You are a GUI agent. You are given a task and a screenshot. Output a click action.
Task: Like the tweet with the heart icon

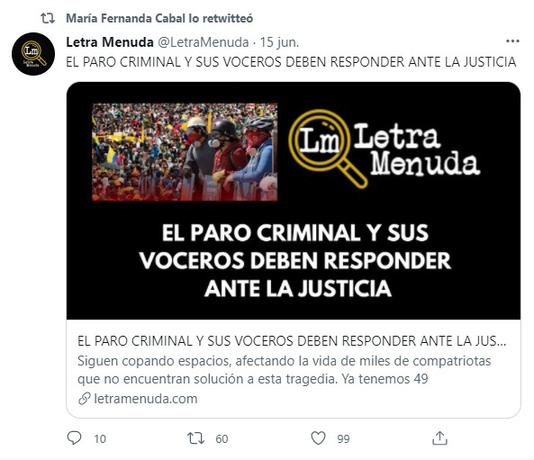318,438
